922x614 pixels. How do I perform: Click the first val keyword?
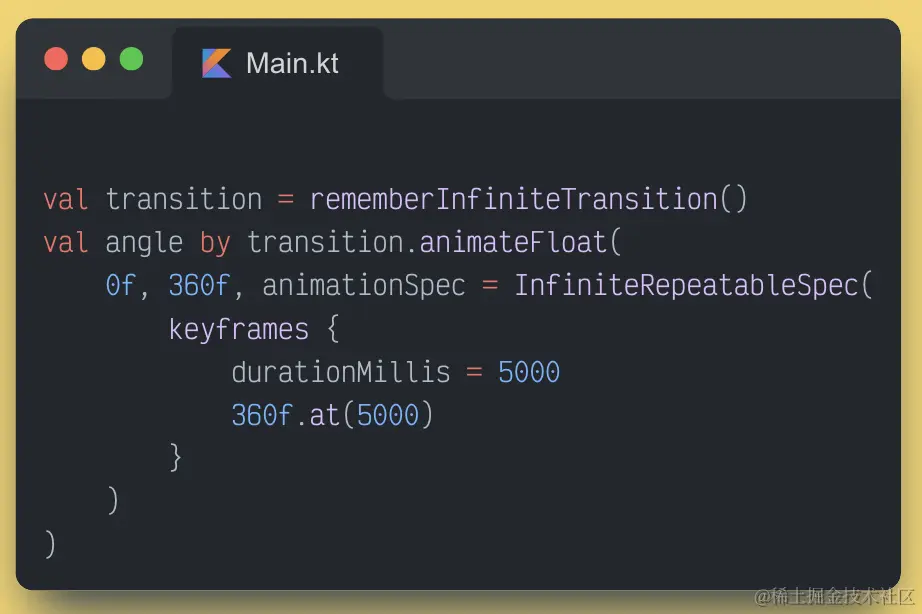(x=66, y=199)
